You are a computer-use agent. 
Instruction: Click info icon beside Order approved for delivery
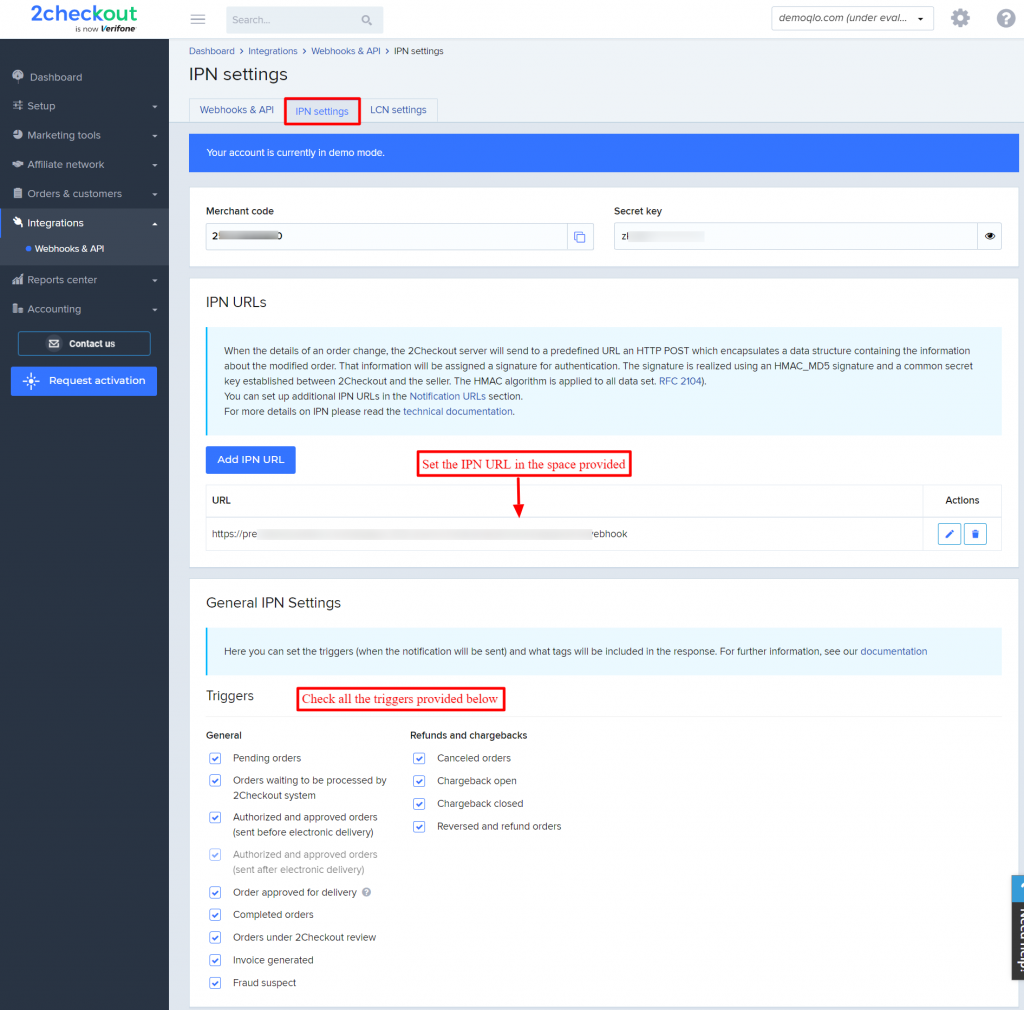pyautogui.click(x=366, y=892)
